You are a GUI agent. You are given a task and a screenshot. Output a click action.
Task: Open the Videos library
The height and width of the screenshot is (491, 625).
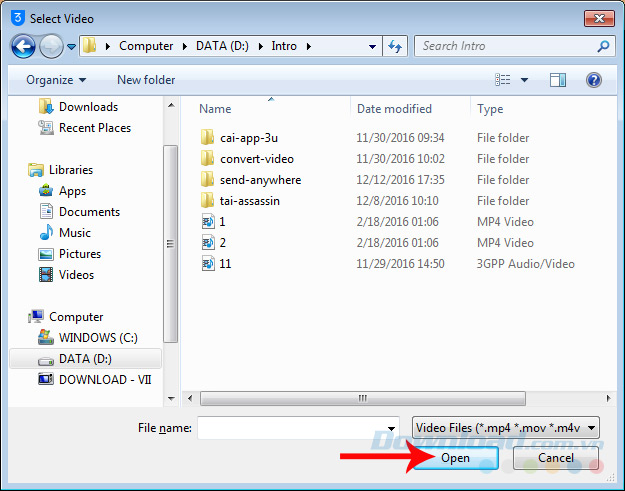tap(76, 275)
